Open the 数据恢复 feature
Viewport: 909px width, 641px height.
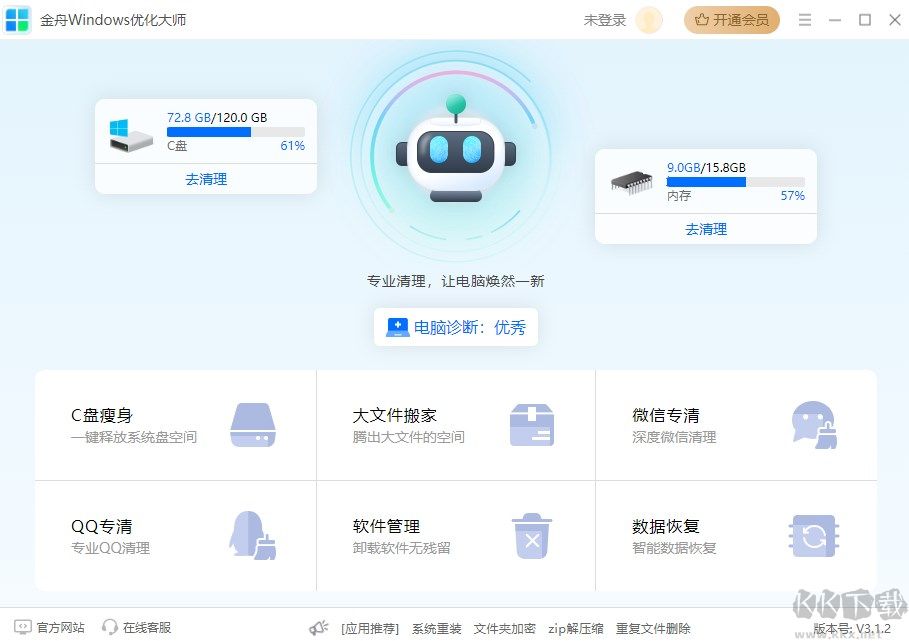click(x=736, y=536)
